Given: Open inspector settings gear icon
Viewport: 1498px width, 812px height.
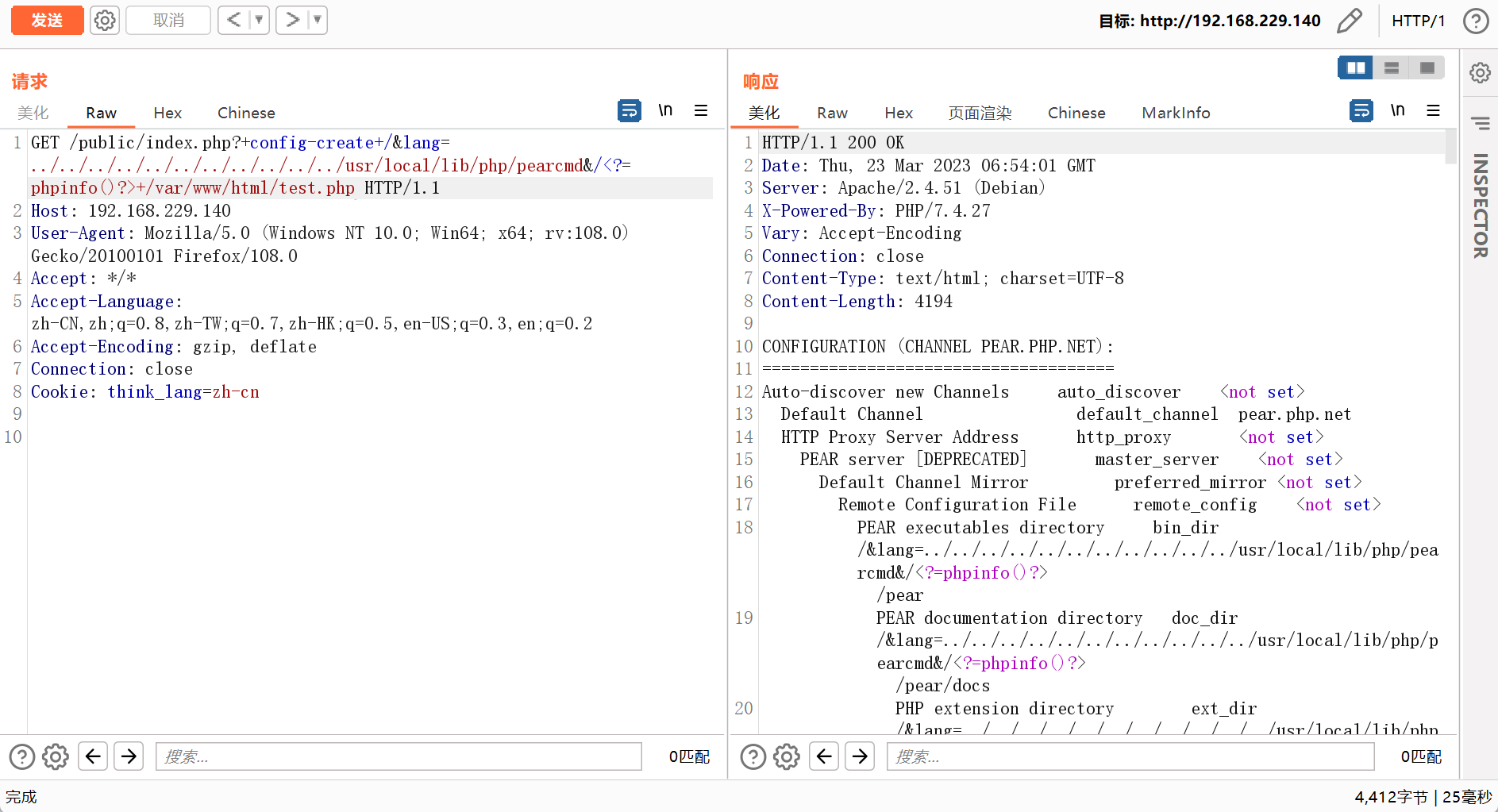Looking at the screenshot, I should click(1480, 73).
